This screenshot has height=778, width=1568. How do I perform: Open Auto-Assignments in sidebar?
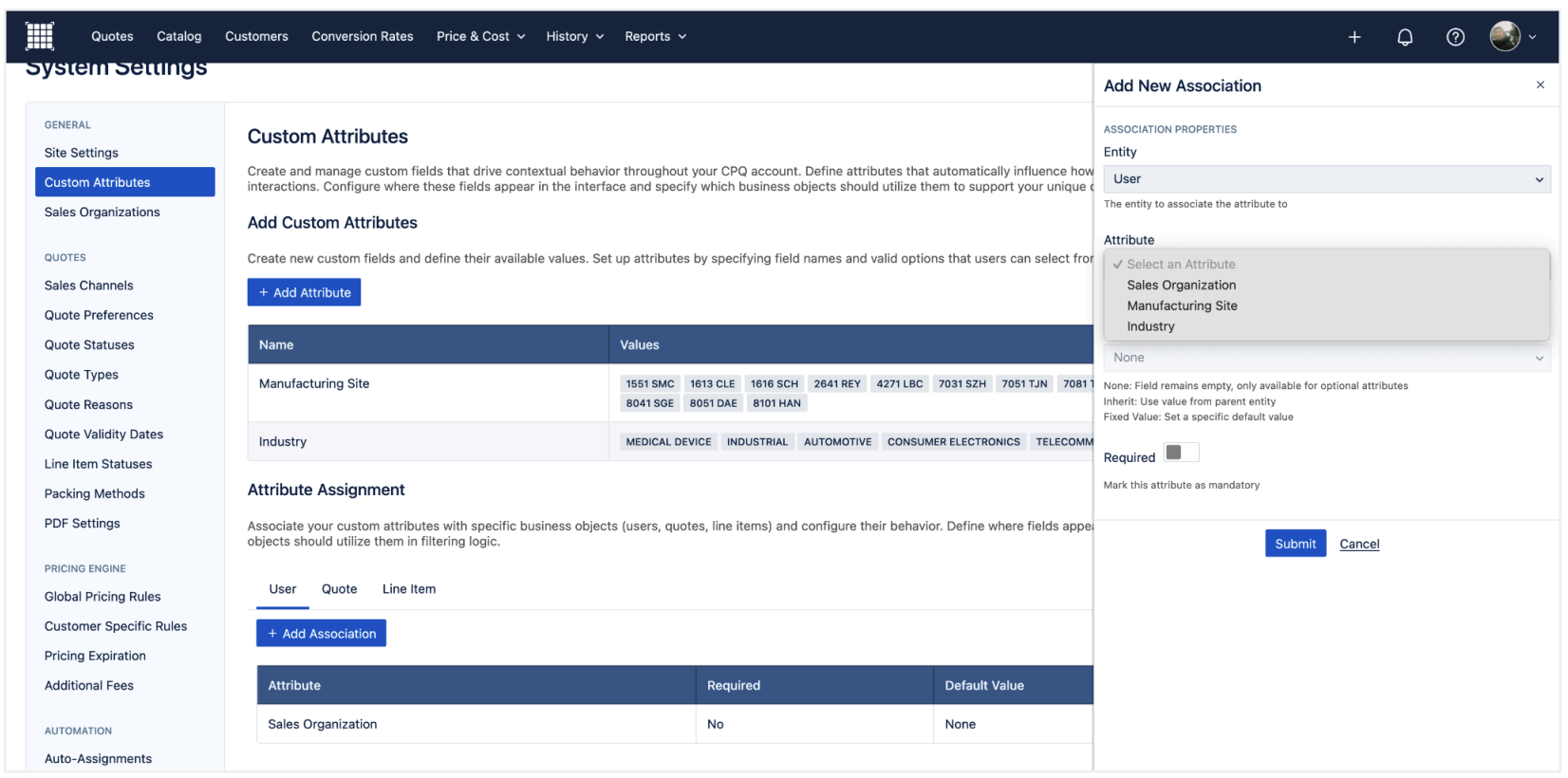(98, 759)
